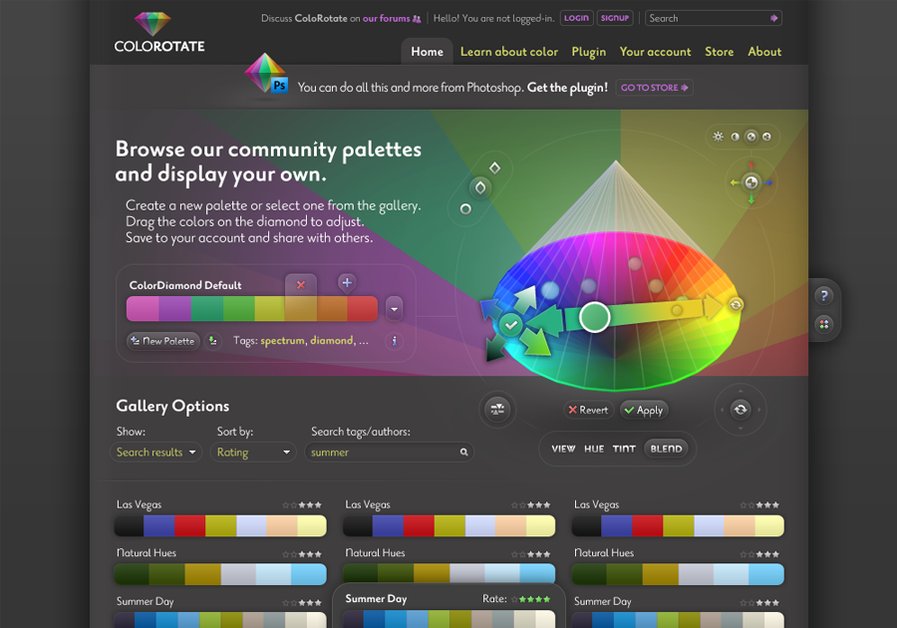
Task: Select pink swatch in ColorDiamond Default palette
Action: coord(142,309)
